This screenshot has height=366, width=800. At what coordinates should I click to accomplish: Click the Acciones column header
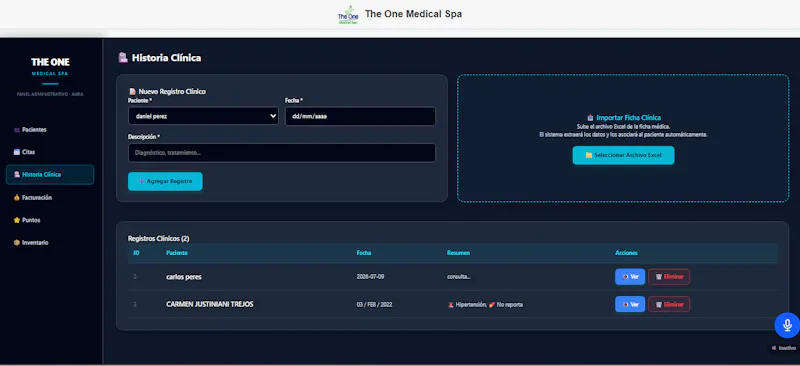click(x=626, y=253)
